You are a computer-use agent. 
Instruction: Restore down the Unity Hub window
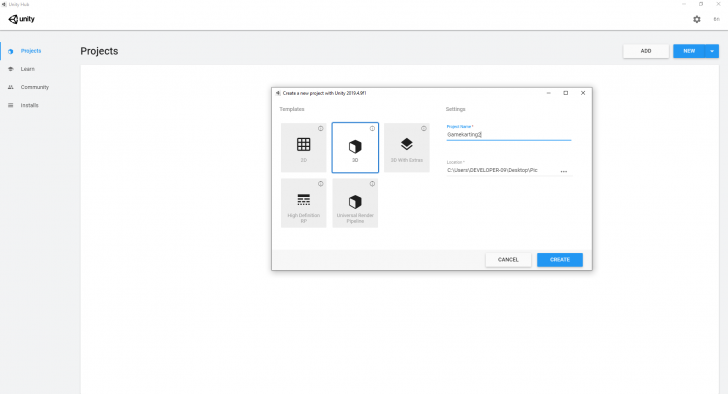(701, 4)
